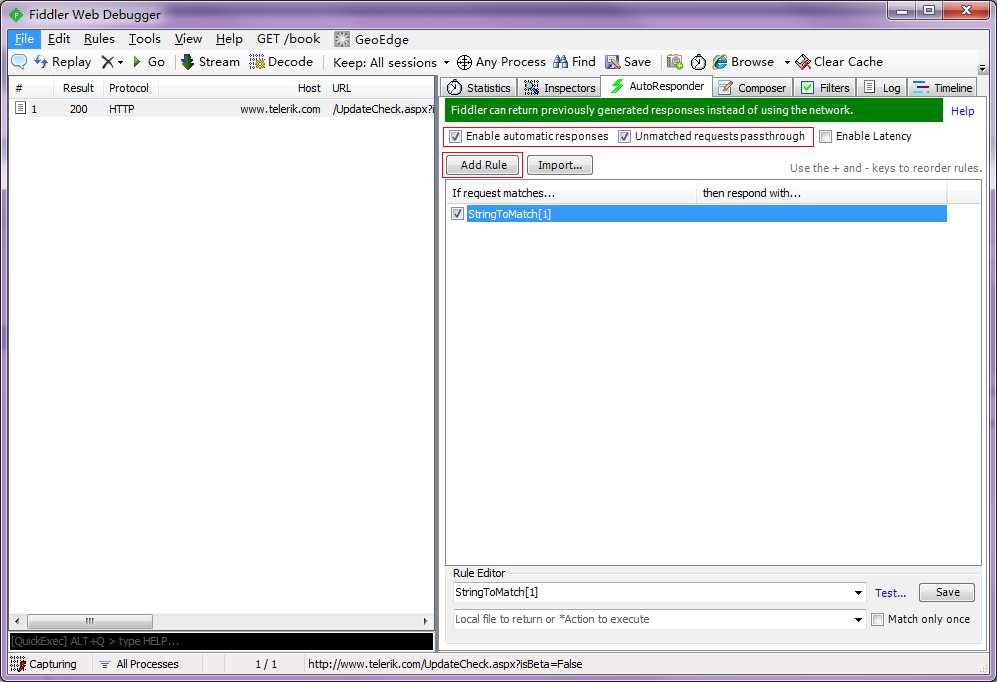Click the Fiddler title bar app icon
The height and width of the screenshot is (682, 997).
tap(16, 14)
